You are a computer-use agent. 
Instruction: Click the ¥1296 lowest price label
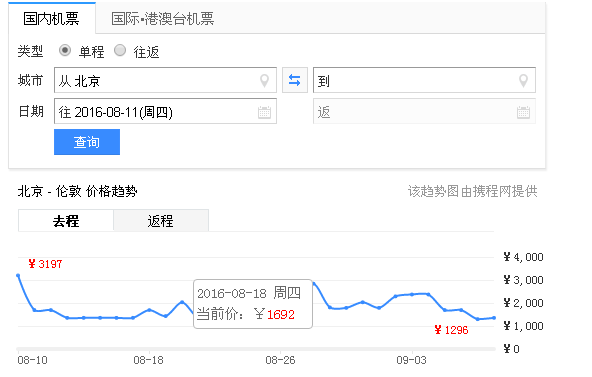452,330
